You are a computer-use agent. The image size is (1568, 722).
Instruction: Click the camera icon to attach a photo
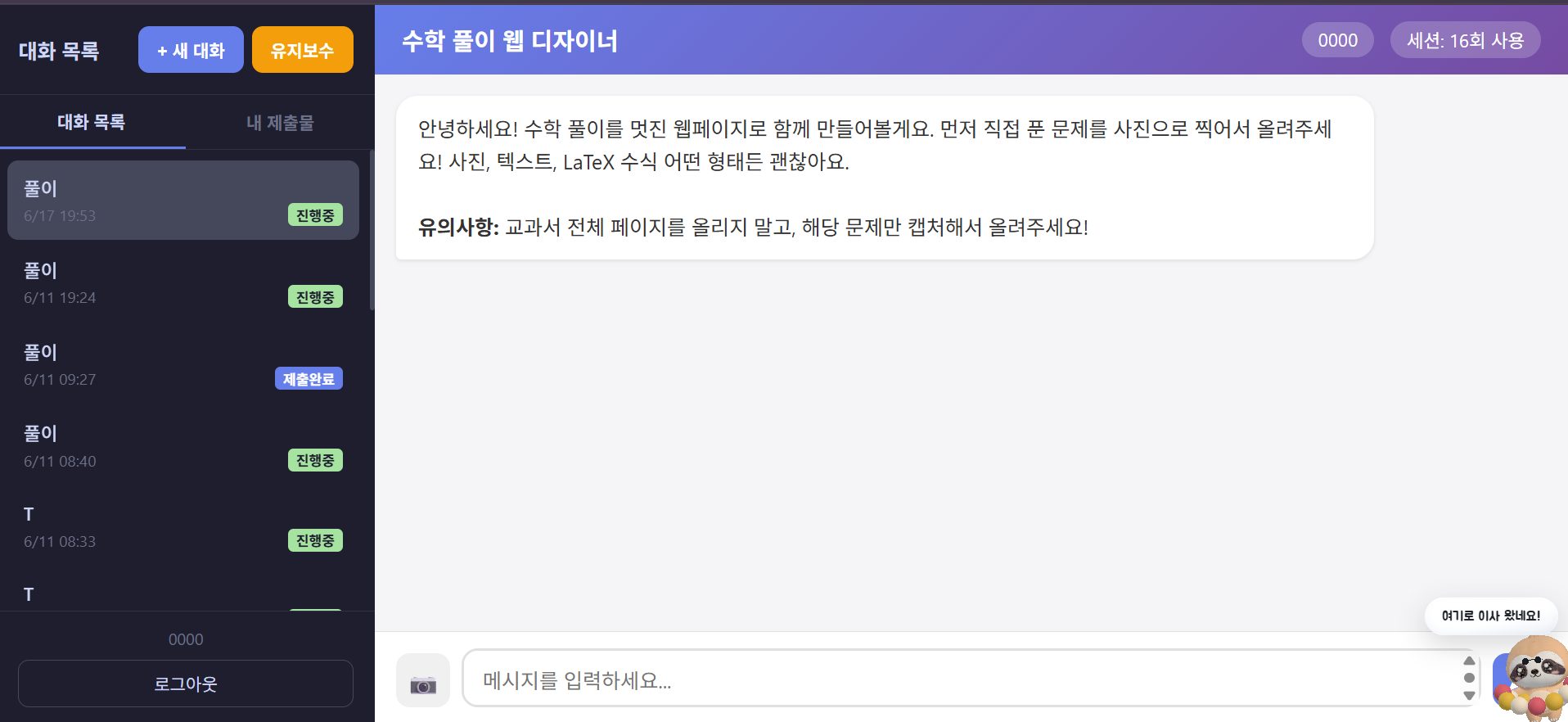pos(423,680)
